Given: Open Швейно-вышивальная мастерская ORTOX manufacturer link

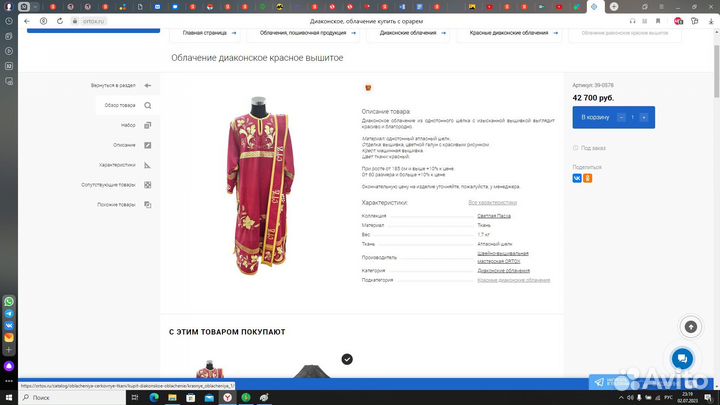Looking at the screenshot, I should 503,257.
